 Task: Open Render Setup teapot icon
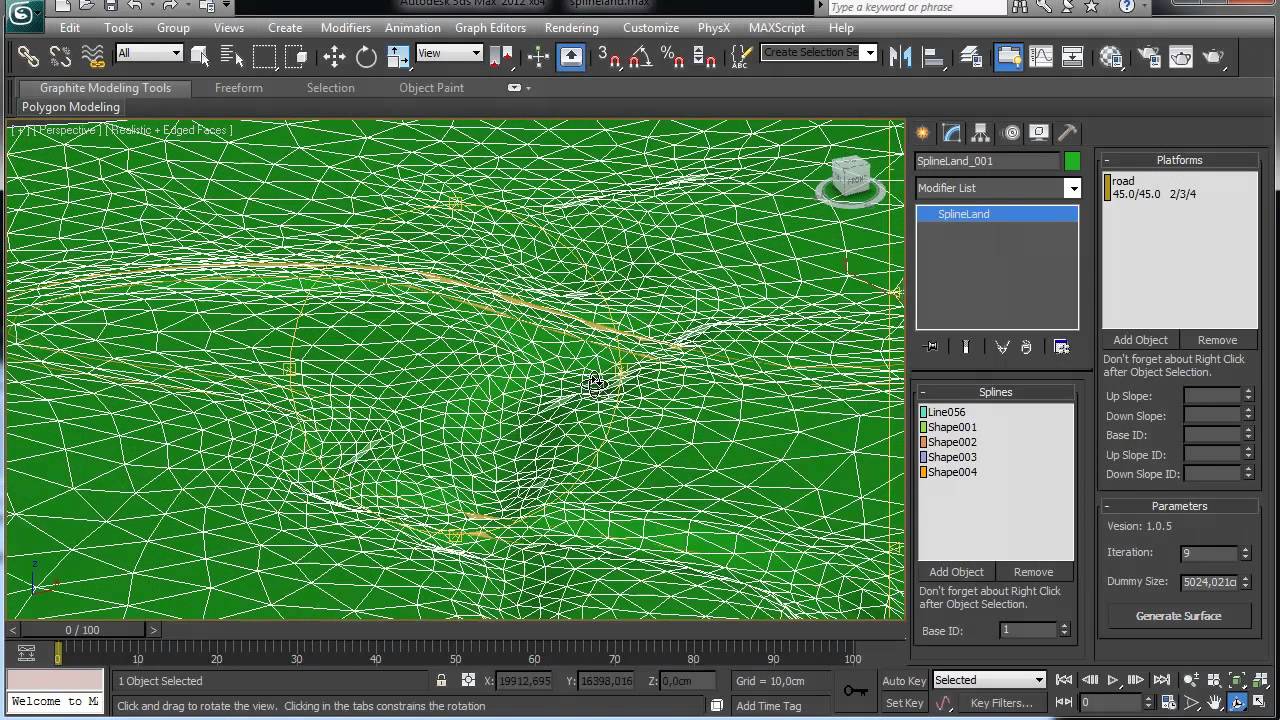[x=1147, y=56]
